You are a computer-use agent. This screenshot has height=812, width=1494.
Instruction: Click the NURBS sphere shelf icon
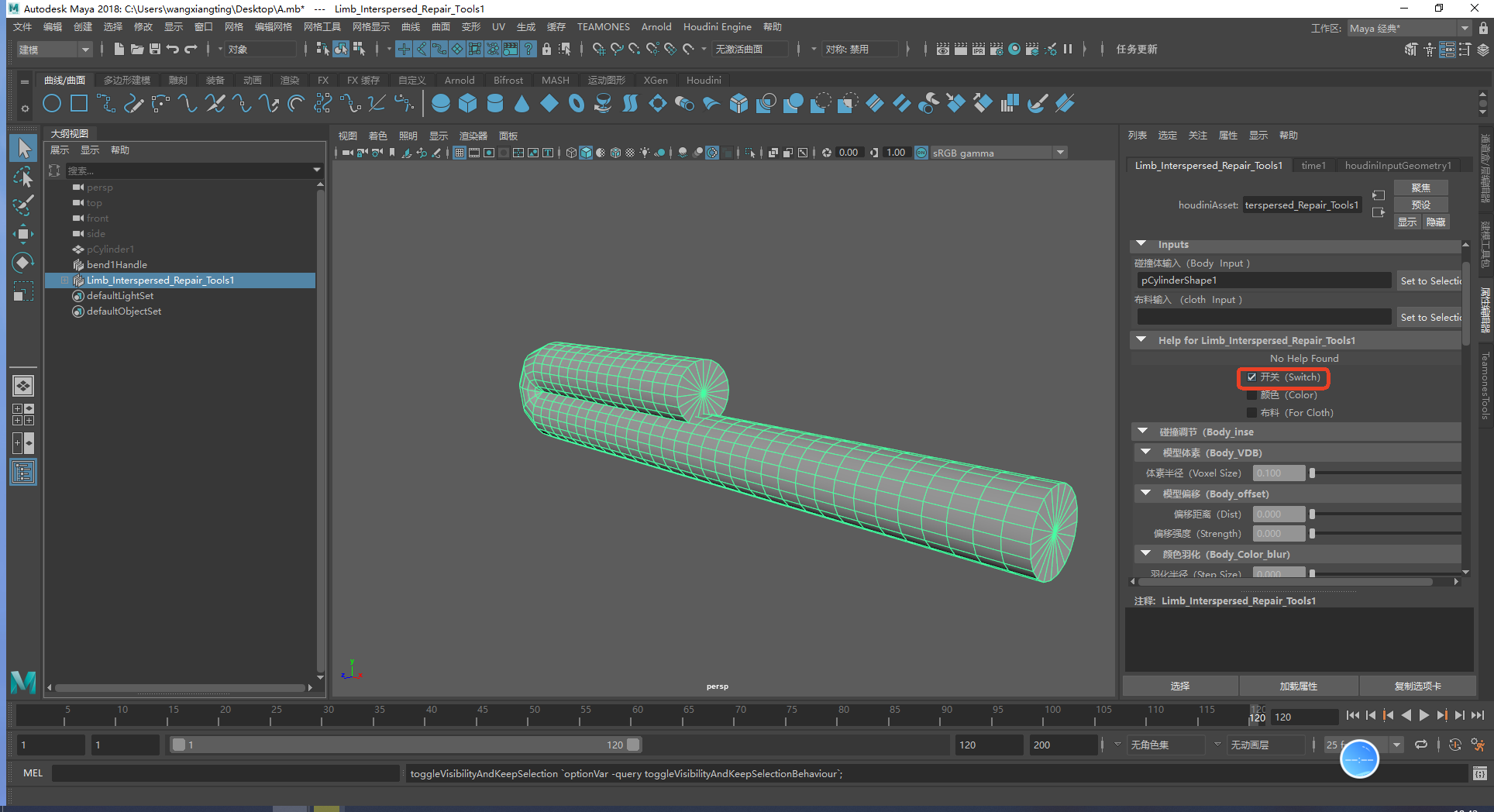click(441, 104)
